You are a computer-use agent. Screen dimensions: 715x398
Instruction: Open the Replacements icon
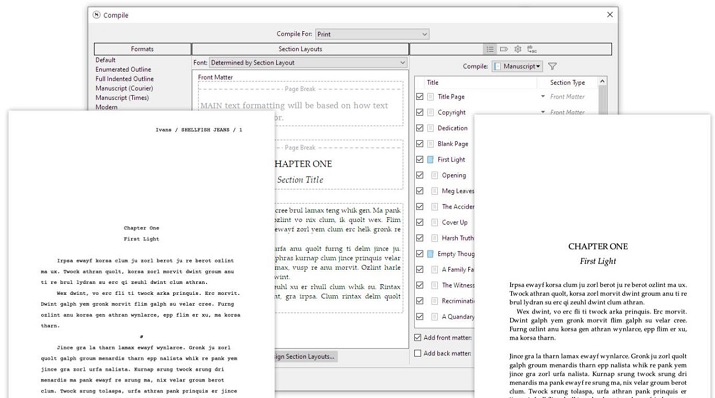click(x=532, y=49)
